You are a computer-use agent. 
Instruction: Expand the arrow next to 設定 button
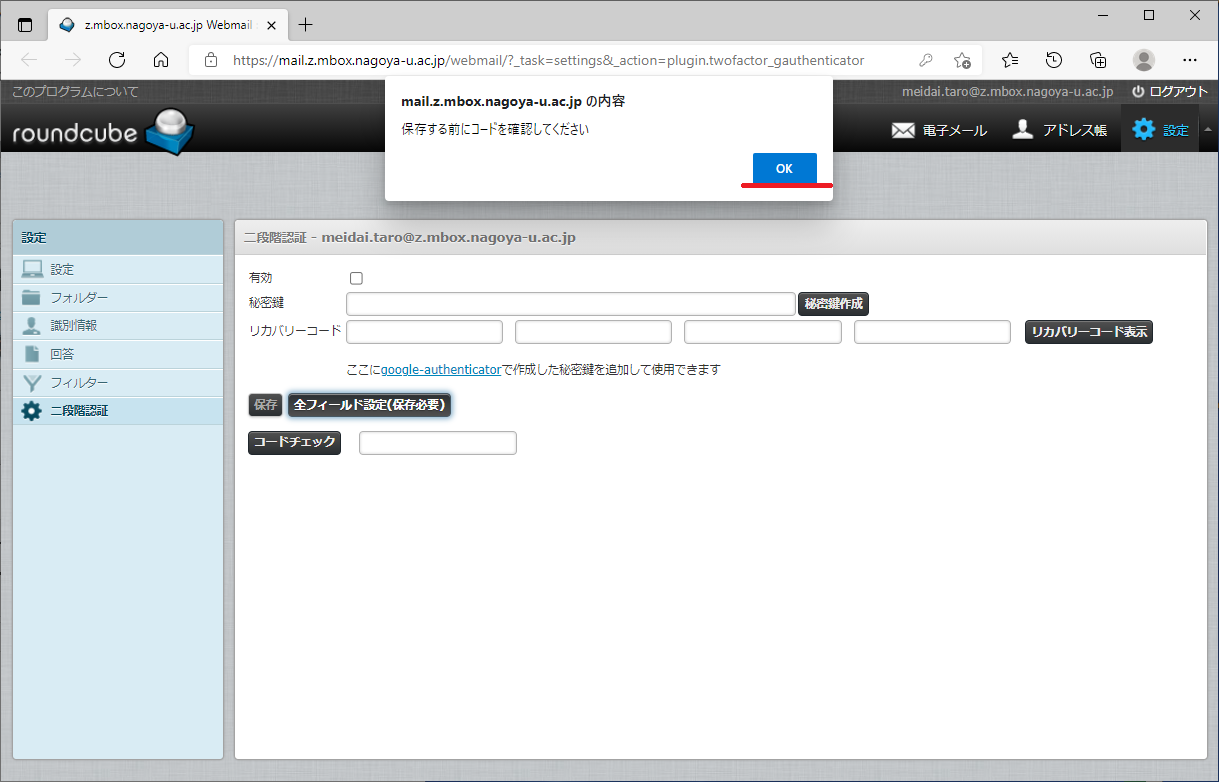(x=1207, y=130)
